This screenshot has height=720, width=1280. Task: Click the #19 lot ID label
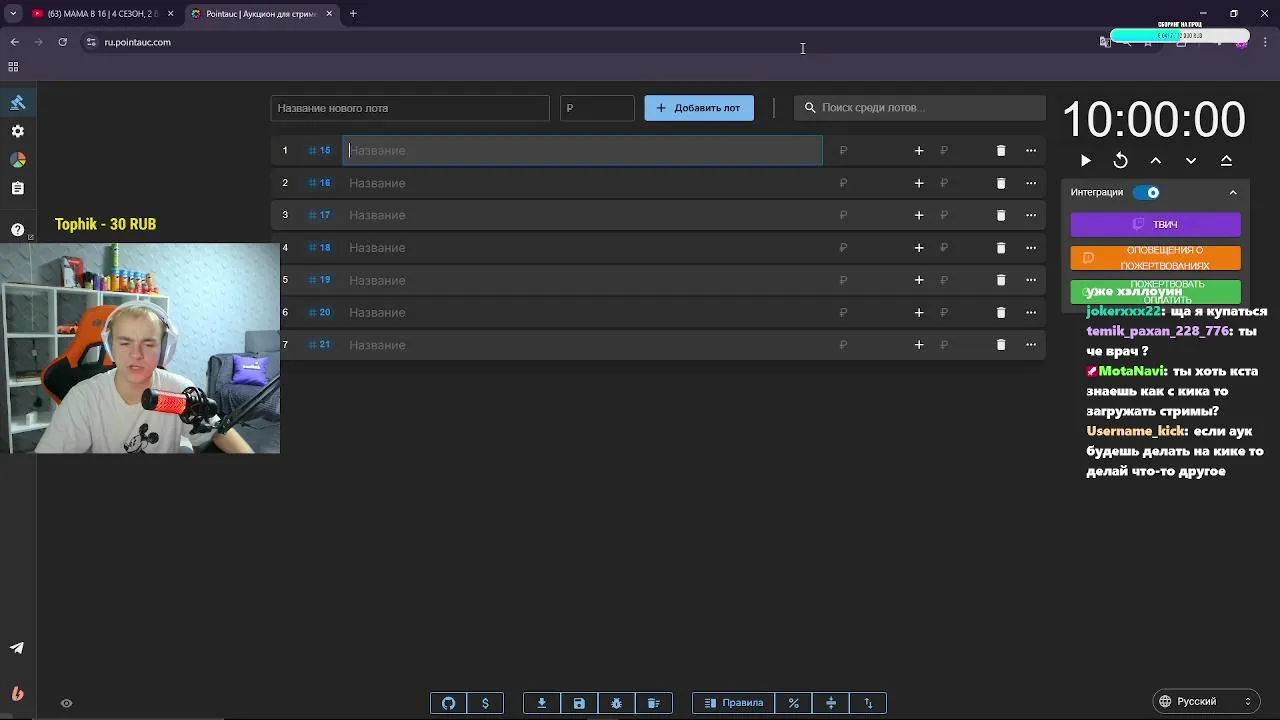pyautogui.click(x=319, y=280)
